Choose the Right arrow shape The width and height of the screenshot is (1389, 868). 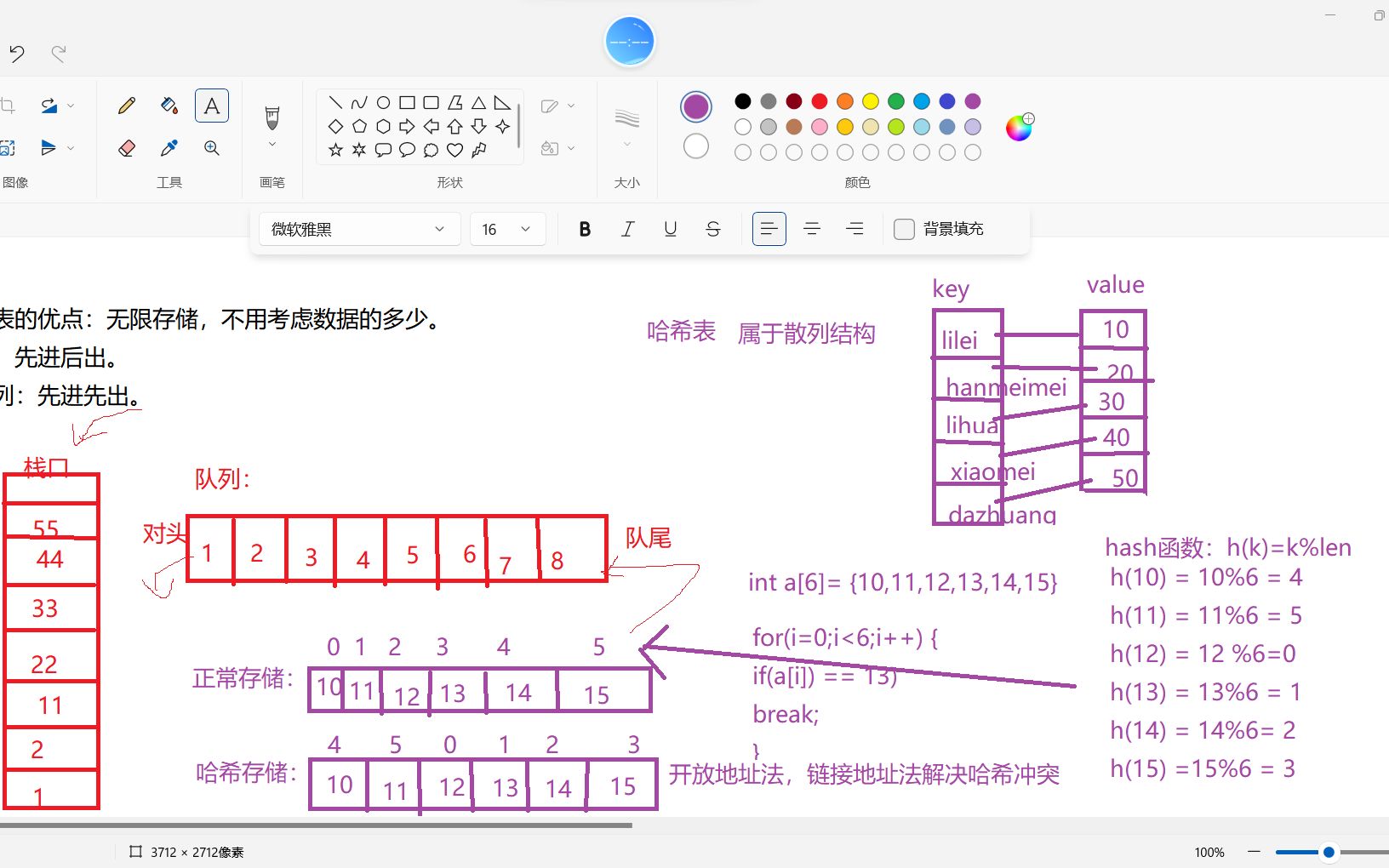tap(407, 127)
